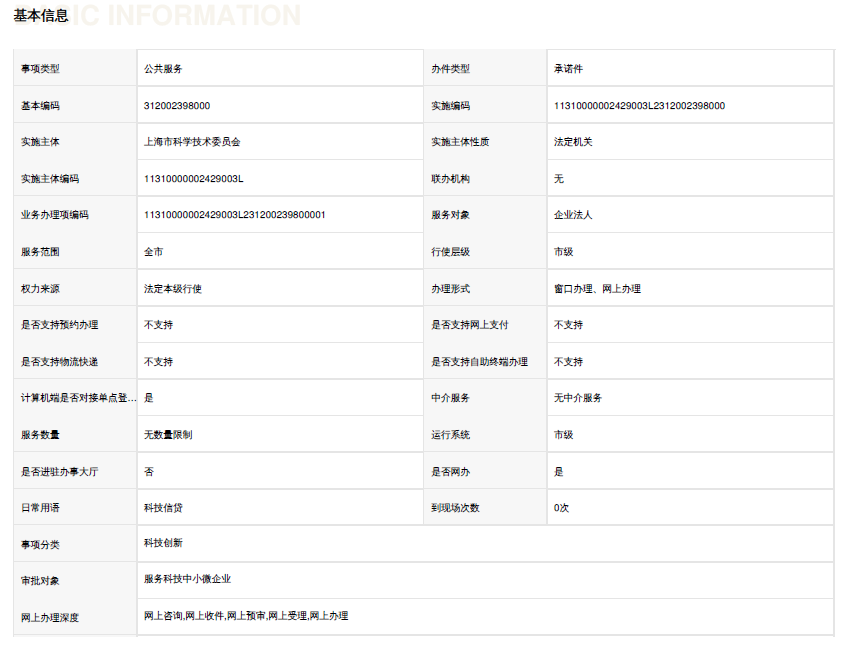Select the "办件类型" label
This screenshot has height=649, width=857.
[450, 69]
